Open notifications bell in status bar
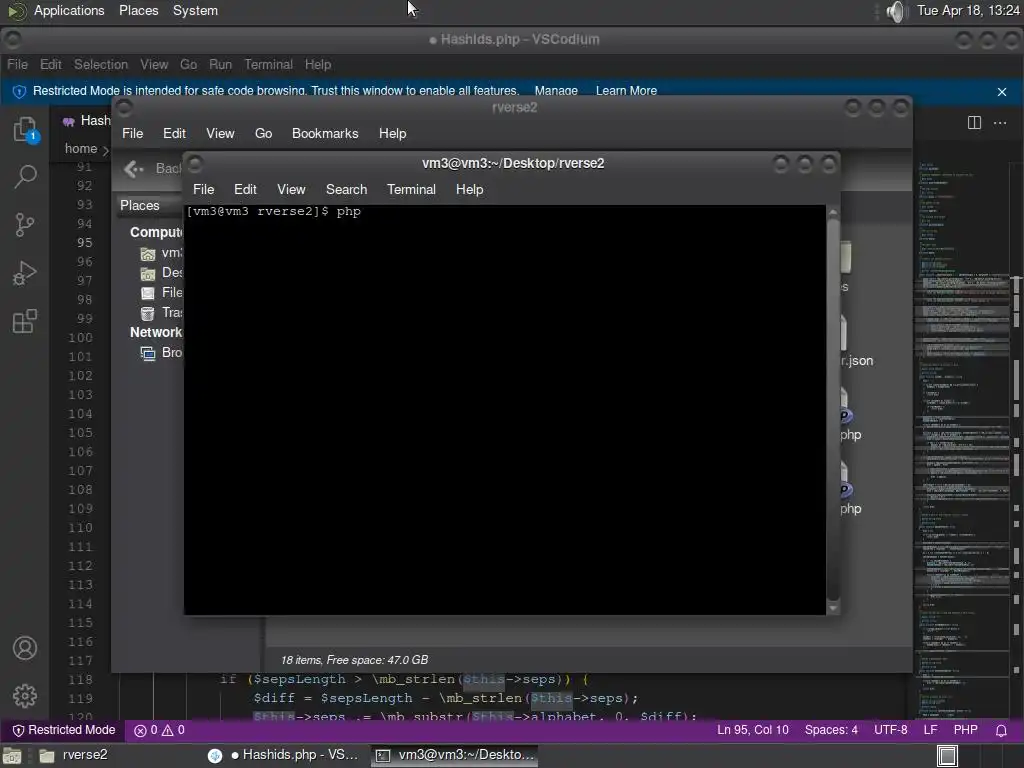This screenshot has height=768, width=1024. (1001, 730)
